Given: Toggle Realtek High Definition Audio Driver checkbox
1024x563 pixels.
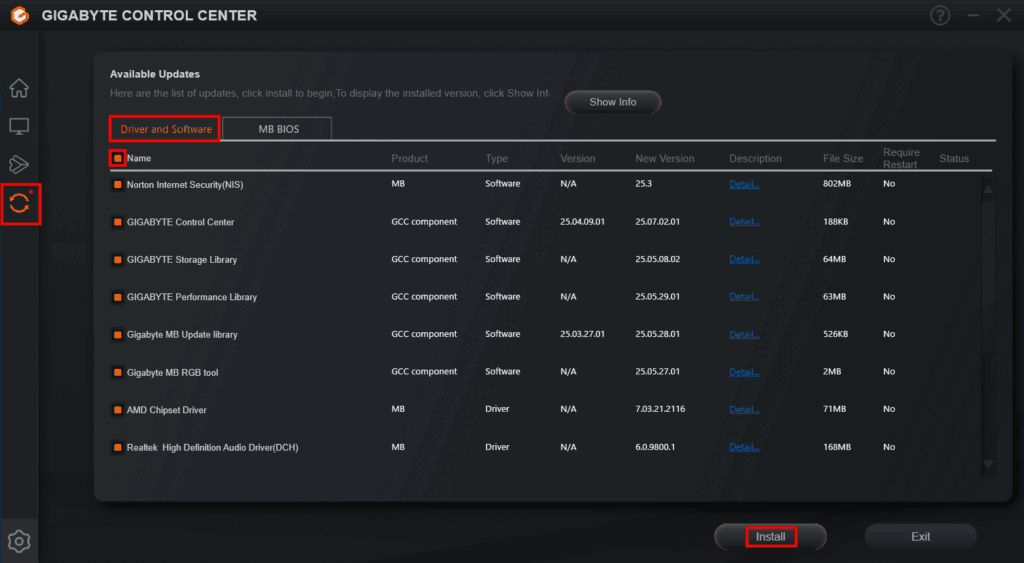Looking at the screenshot, I should [x=118, y=447].
